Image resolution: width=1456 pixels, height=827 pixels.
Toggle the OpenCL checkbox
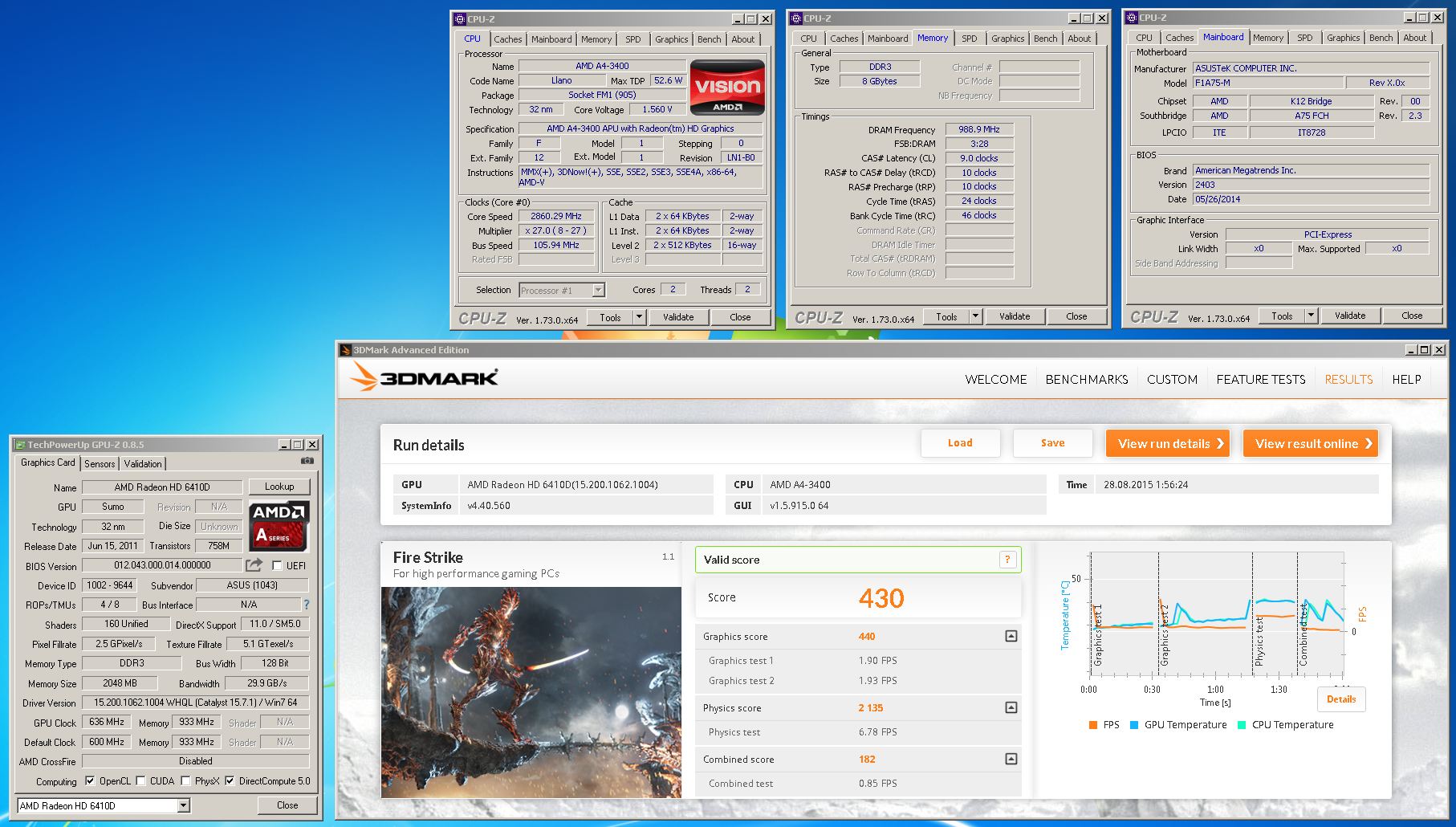[90, 780]
